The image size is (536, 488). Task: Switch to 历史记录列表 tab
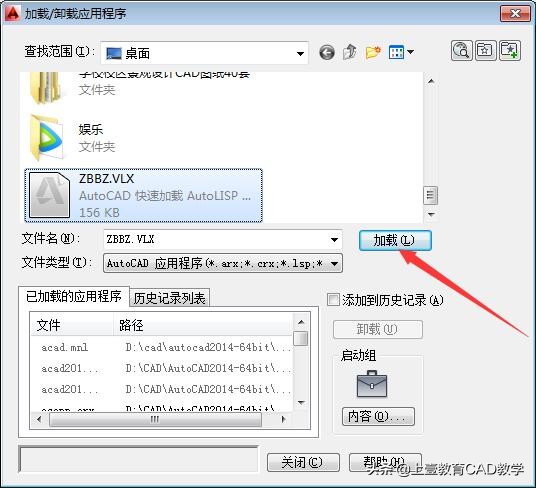(x=170, y=298)
